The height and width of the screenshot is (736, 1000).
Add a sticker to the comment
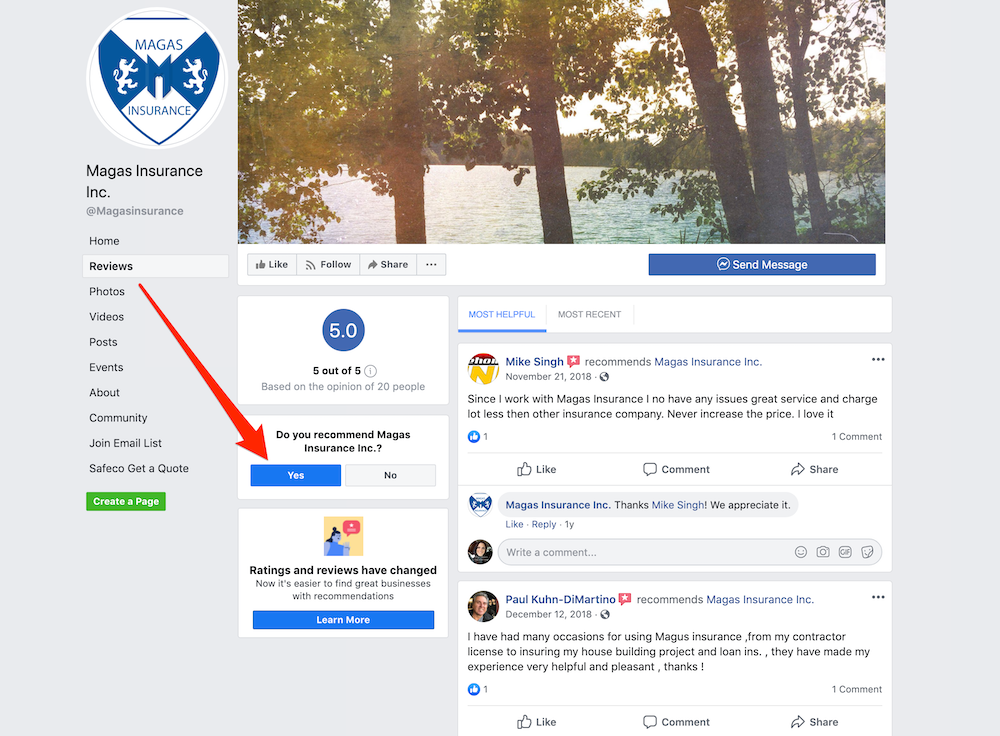[x=867, y=552]
